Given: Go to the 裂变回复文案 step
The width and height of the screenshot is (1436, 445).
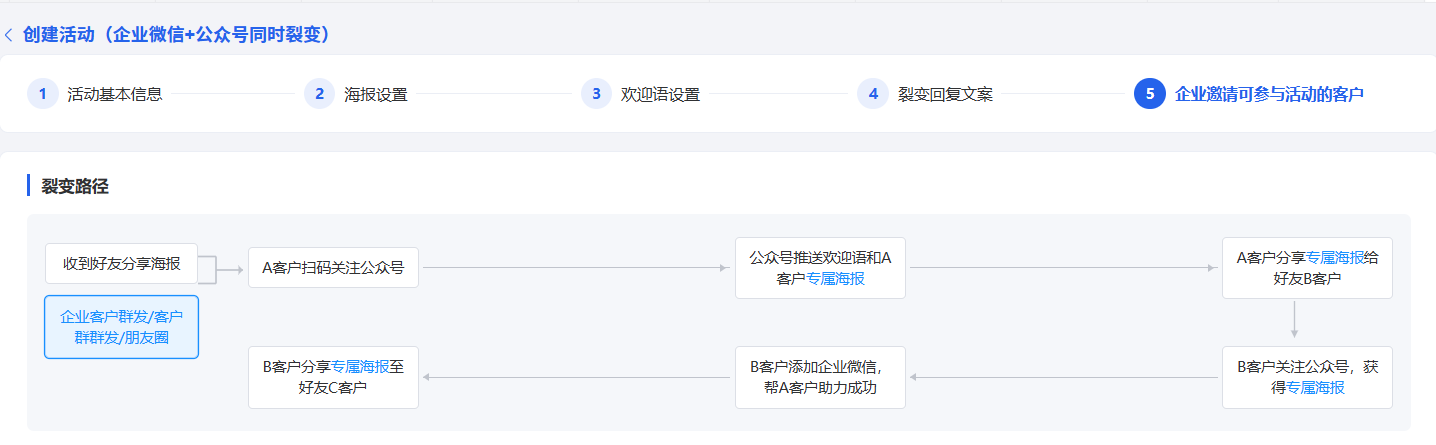Looking at the screenshot, I should [945, 95].
